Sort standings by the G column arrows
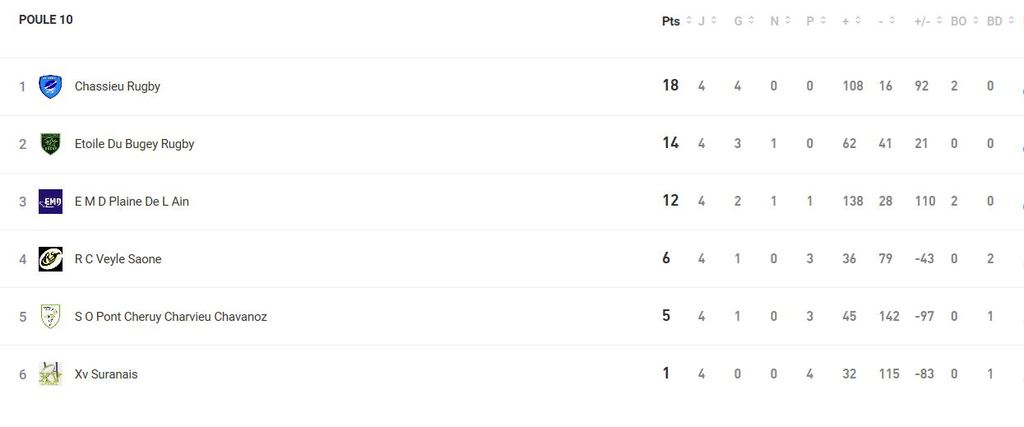This screenshot has height=427, width=1024. pos(750,21)
